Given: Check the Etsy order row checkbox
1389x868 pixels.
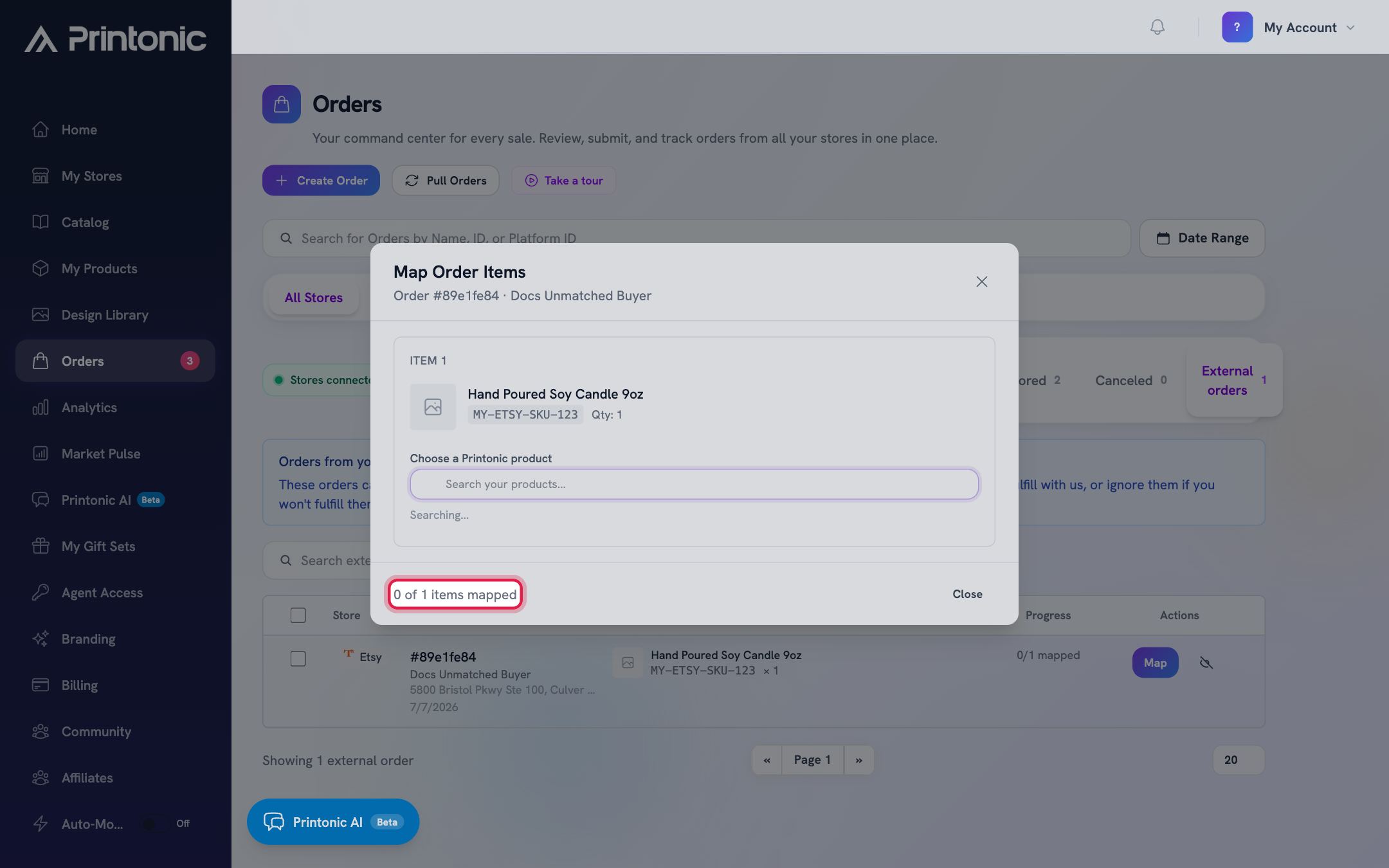Looking at the screenshot, I should pos(298,658).
